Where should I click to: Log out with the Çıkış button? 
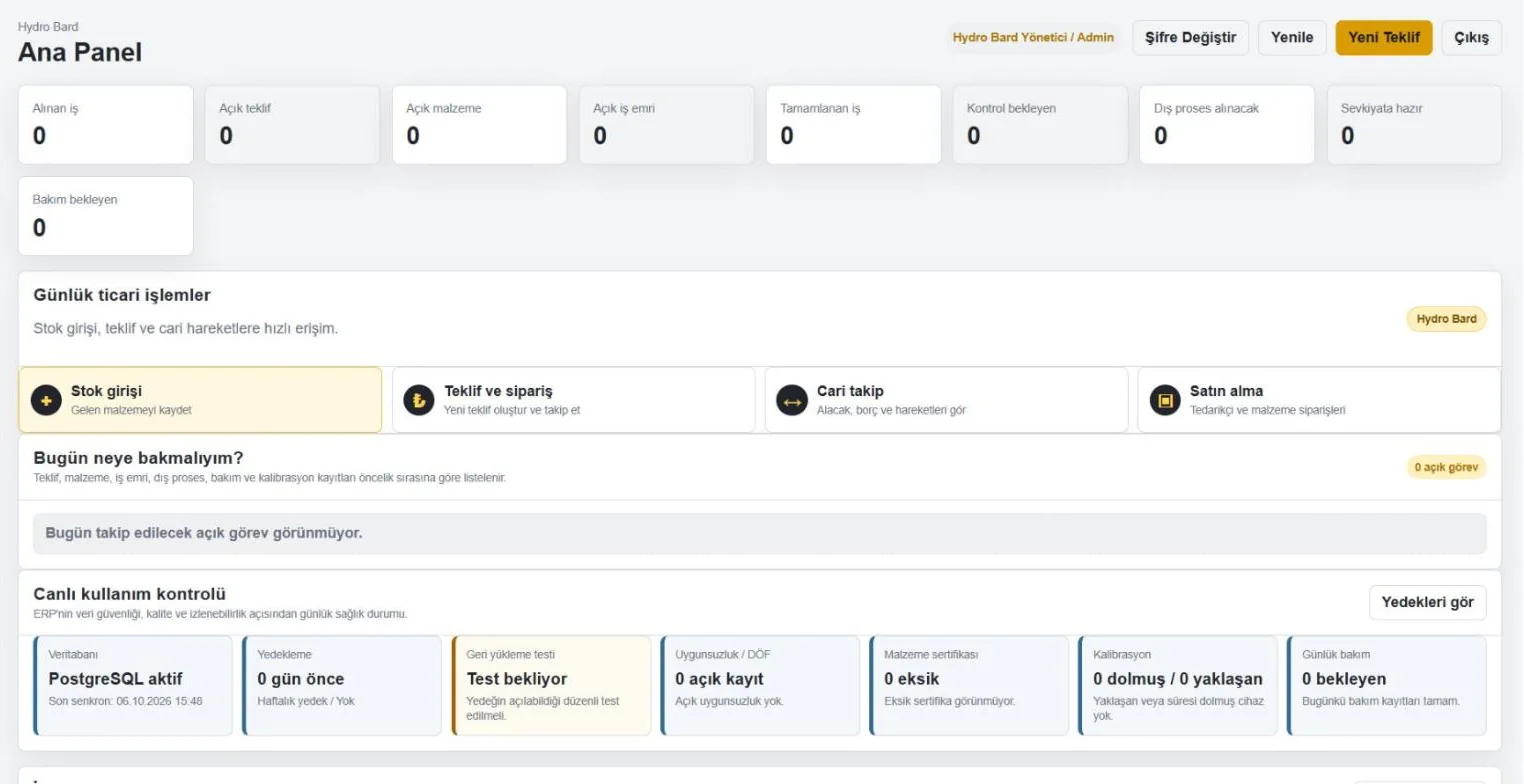[1471, 38]
